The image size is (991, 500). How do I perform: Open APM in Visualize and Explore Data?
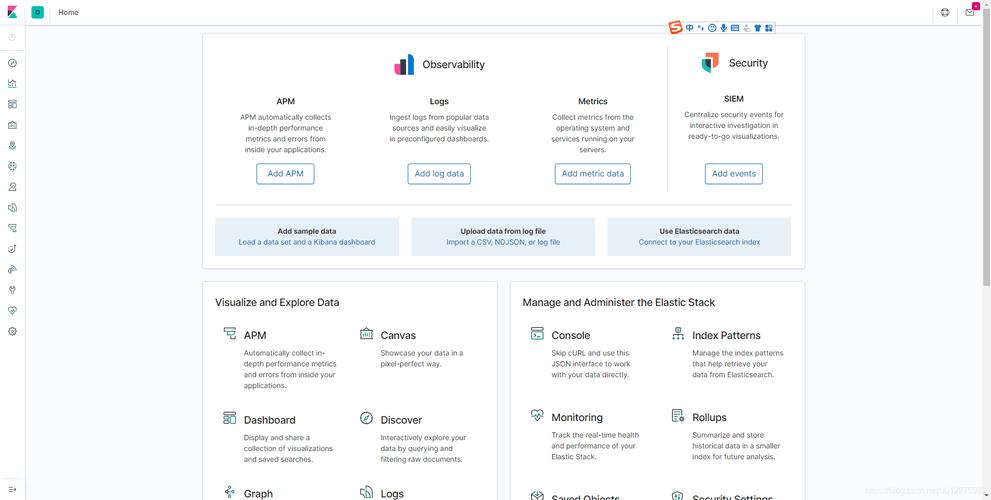tap(255, 335)
